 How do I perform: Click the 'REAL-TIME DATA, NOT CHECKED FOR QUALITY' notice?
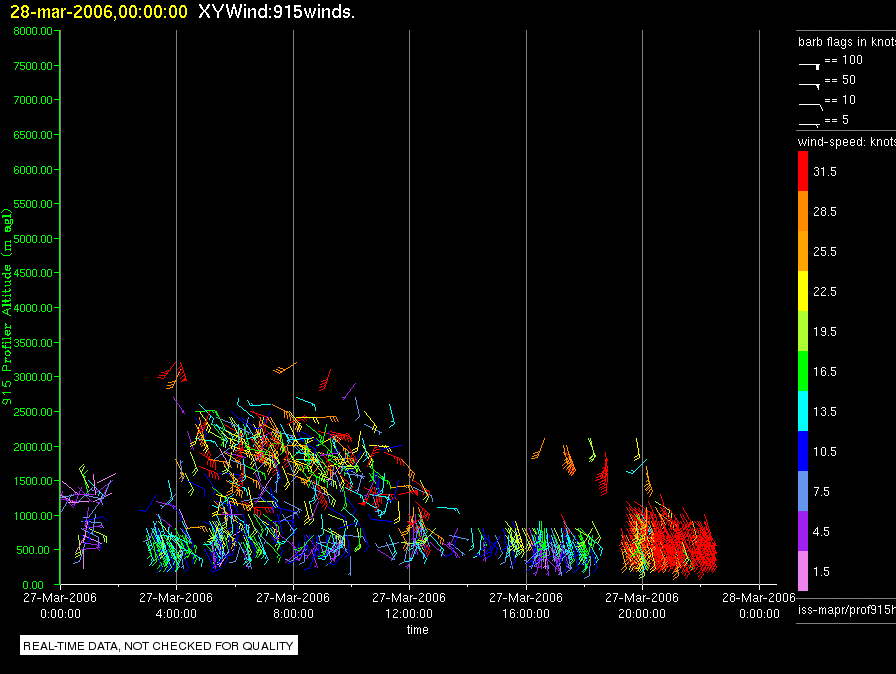(x=158, y=645)
